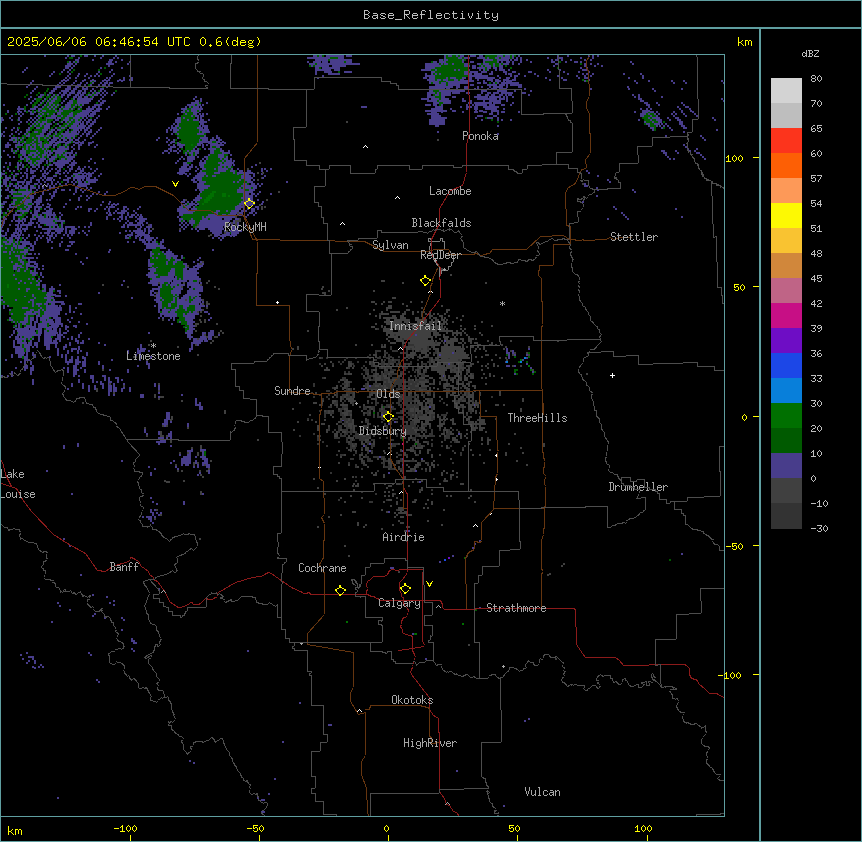Choose the bright green 20-30 dBZ swatch
The height and width of the screenshot is (842, 862).
tap(786, 416)
